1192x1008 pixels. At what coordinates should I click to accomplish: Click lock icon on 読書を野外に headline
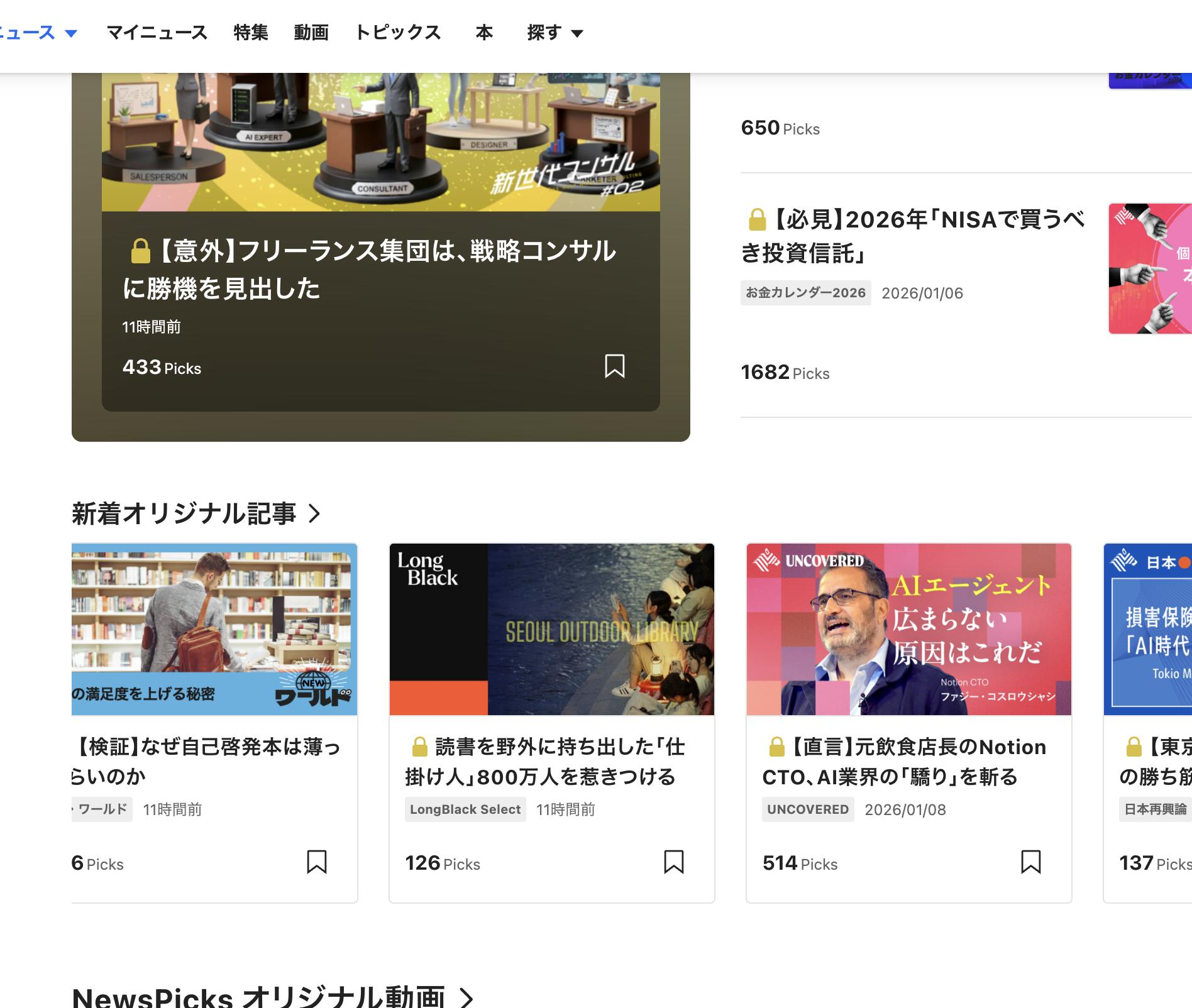click(419, 747)
